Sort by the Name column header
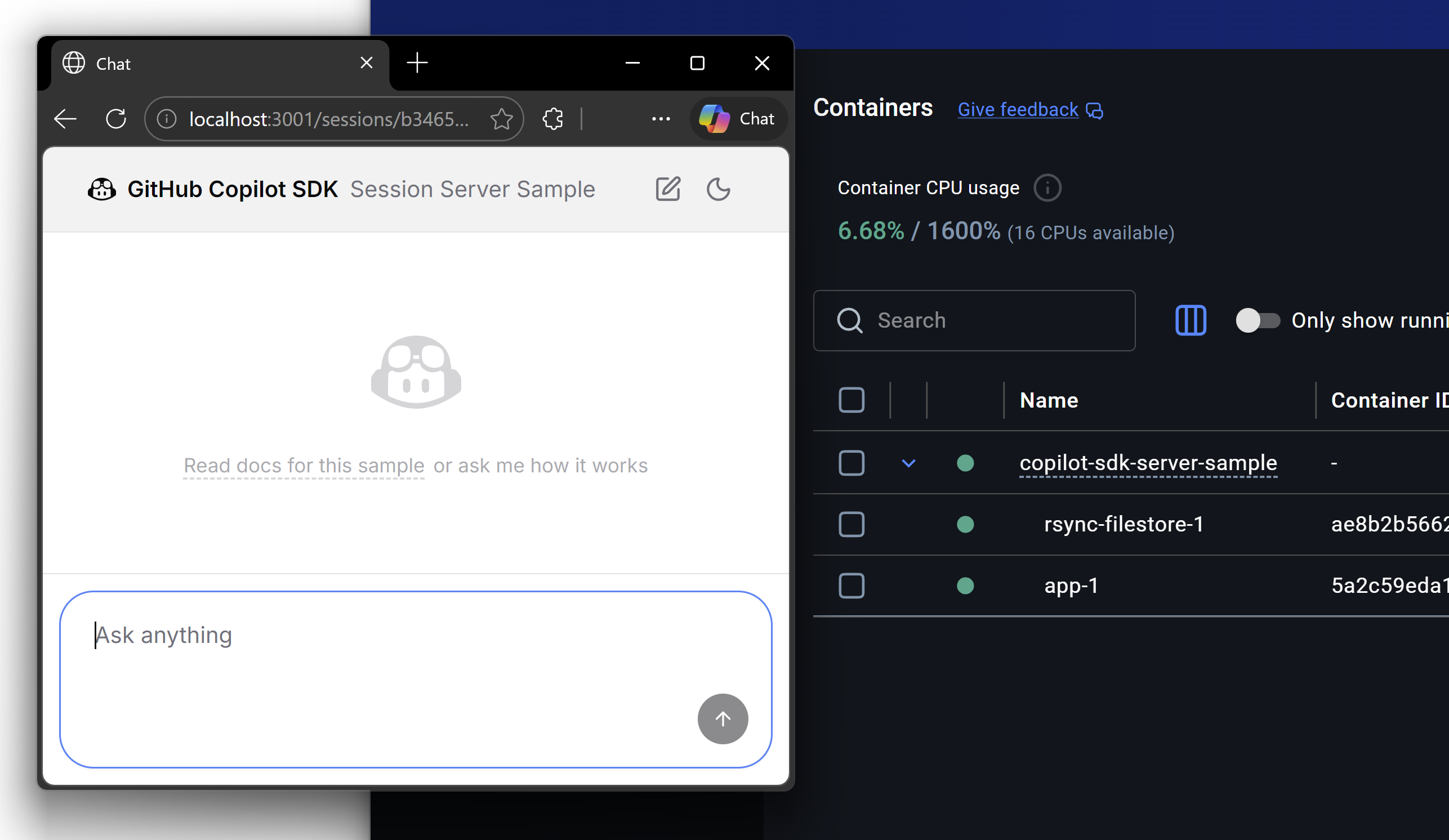The height and width of the screenshot is (840, 1449). point(1049,400)
